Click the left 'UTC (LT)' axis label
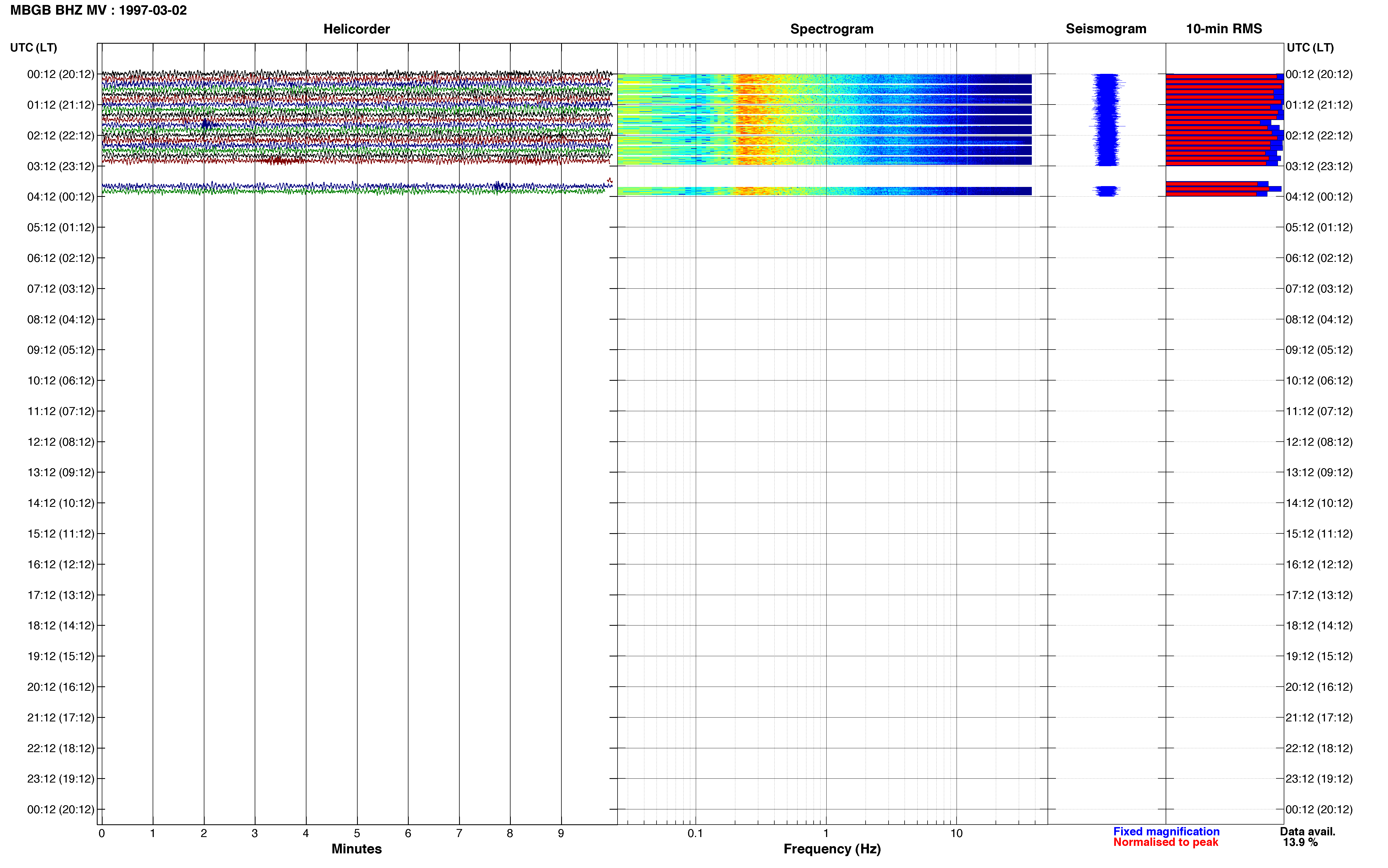Screen dimensions: 1388x868 pos(33,48)
